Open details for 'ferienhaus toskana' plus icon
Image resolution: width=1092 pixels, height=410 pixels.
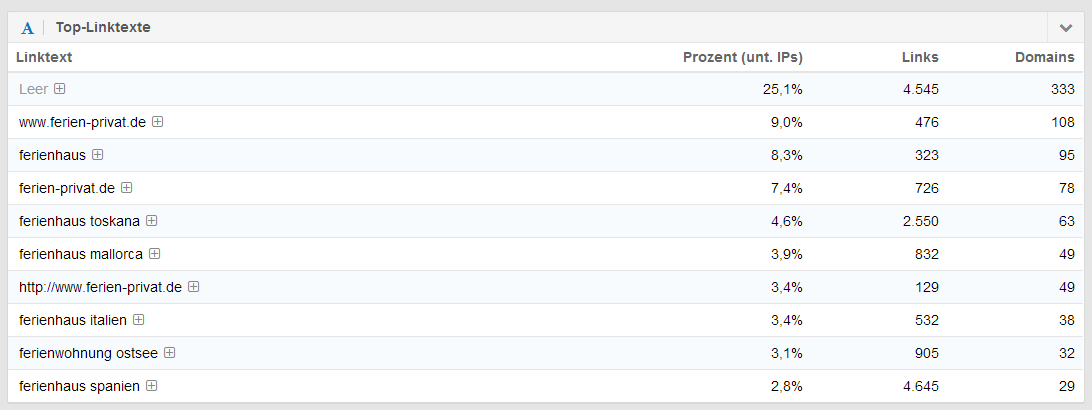pyautogui.click(x=152, y=221)
